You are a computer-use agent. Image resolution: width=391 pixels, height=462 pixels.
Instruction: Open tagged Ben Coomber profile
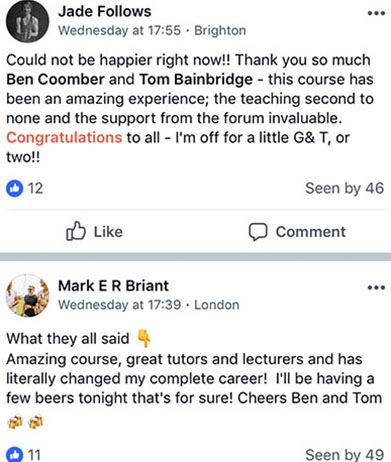point(55,79)
